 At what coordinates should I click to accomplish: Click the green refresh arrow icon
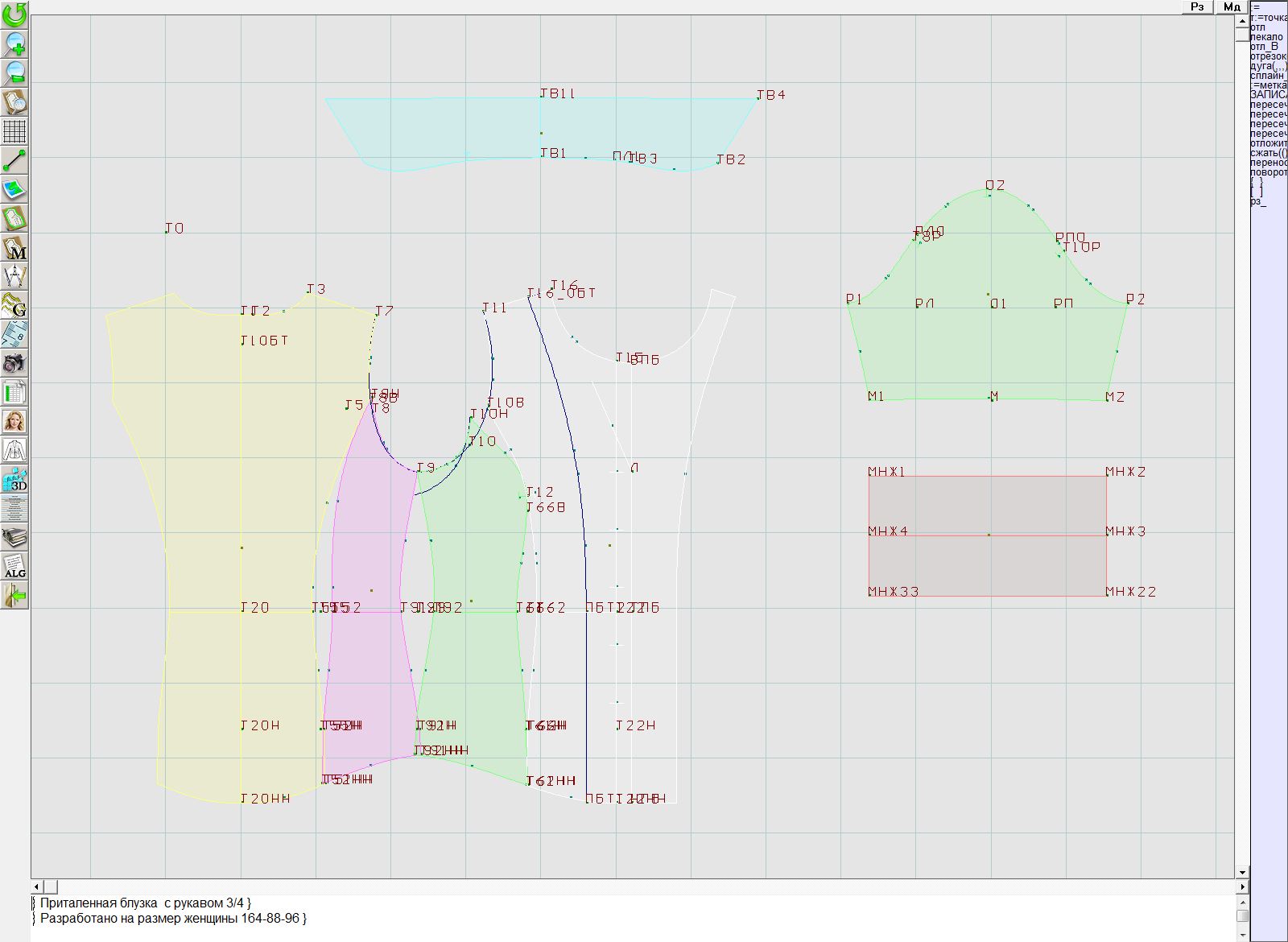point(14,14)
